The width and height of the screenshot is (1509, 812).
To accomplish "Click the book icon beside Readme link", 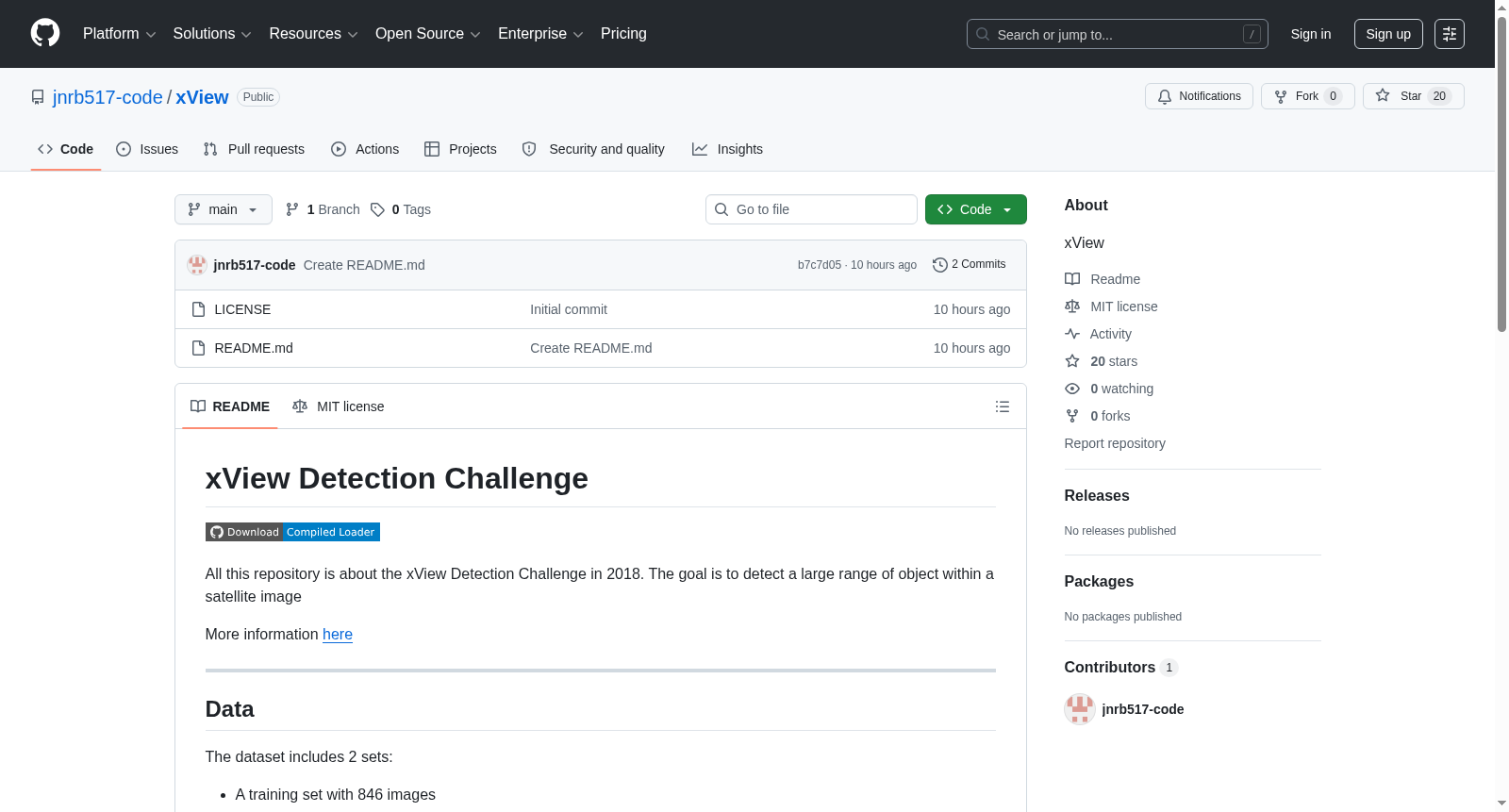I will point(1072,279).
